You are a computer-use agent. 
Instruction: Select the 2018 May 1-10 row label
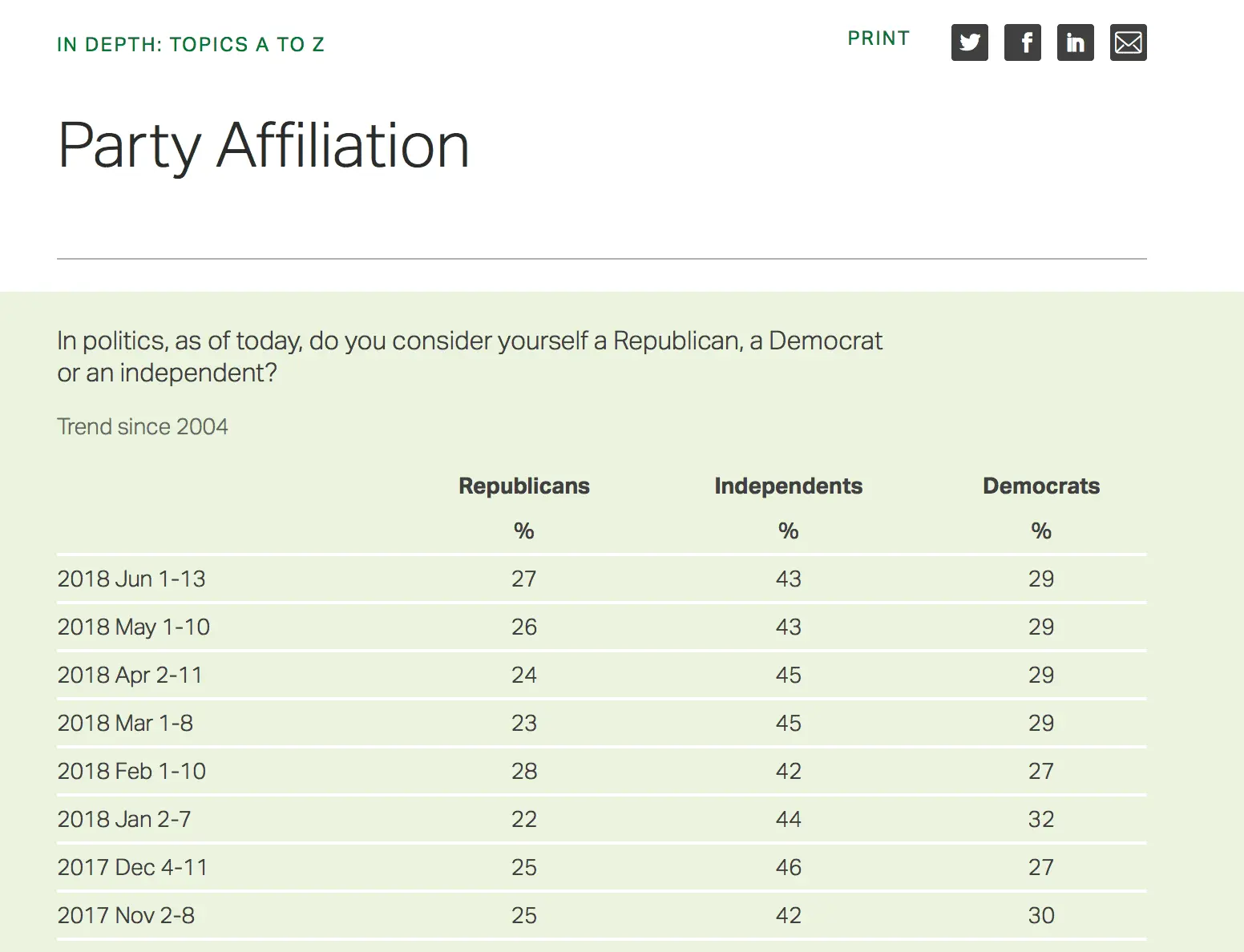click(x=134, y=627)
